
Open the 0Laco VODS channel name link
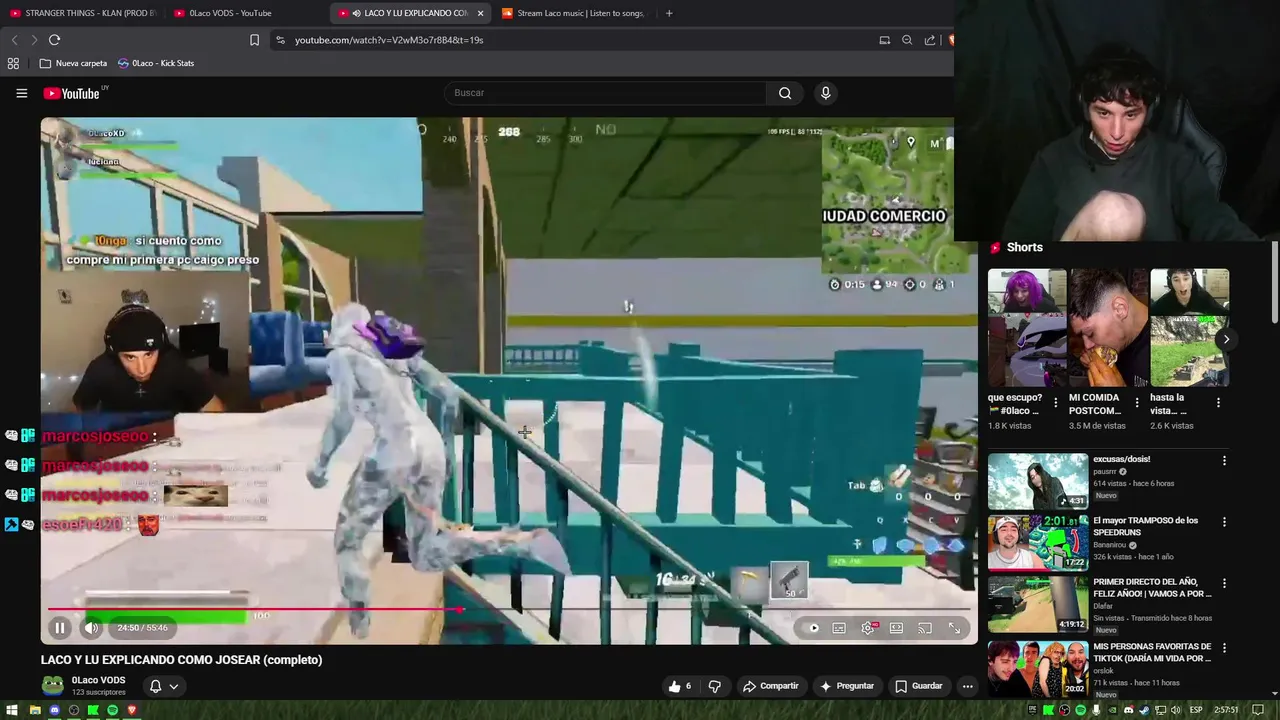[x=98, y=680]
